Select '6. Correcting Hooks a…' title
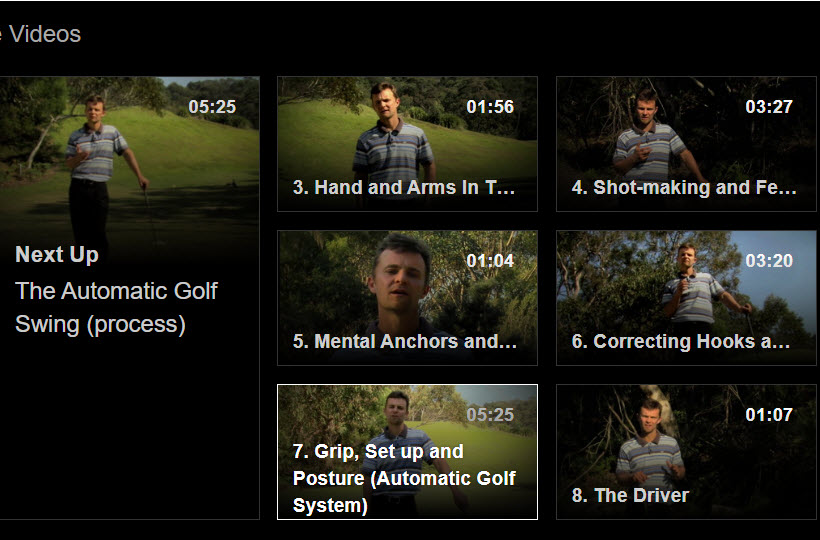820x540 pixels. pyautogui.click(x=681, y=341)
